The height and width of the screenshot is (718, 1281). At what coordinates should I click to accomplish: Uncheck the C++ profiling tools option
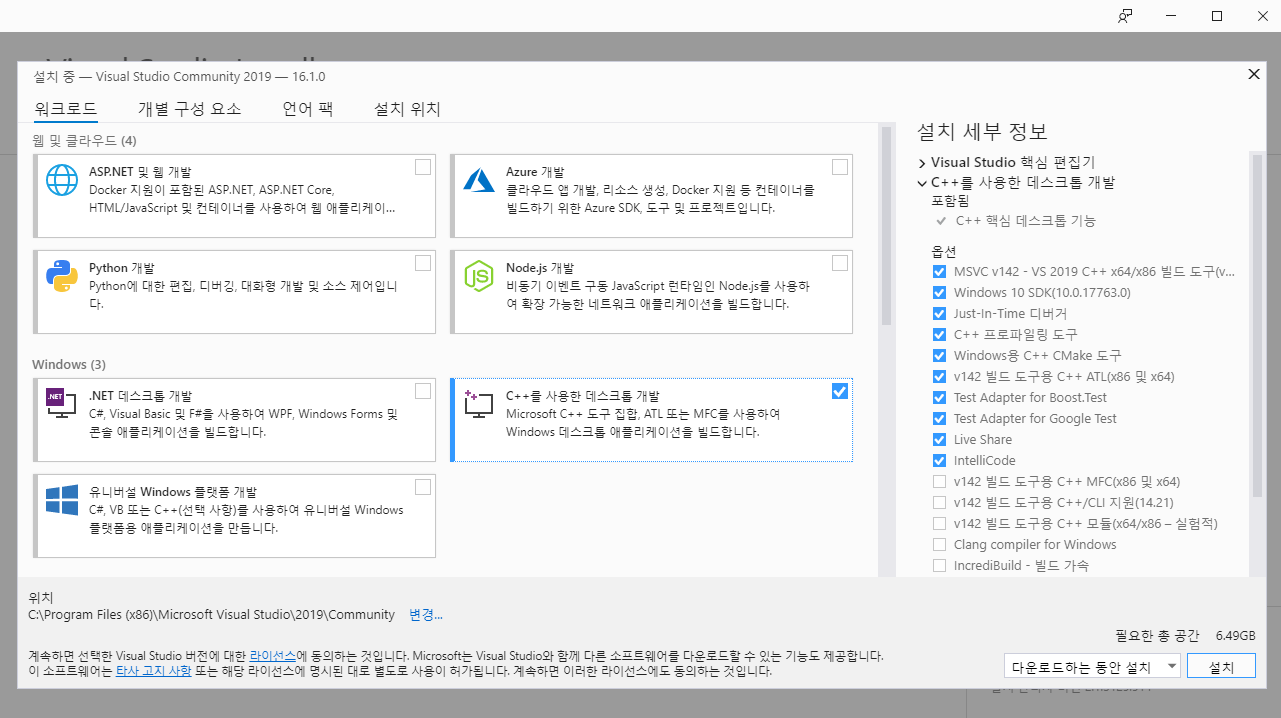tap(939, 335)
